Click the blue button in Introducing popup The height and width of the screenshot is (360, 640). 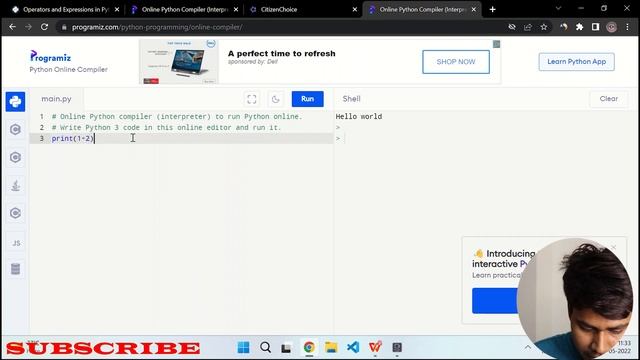pyautogui.click(x=495, y=301)
